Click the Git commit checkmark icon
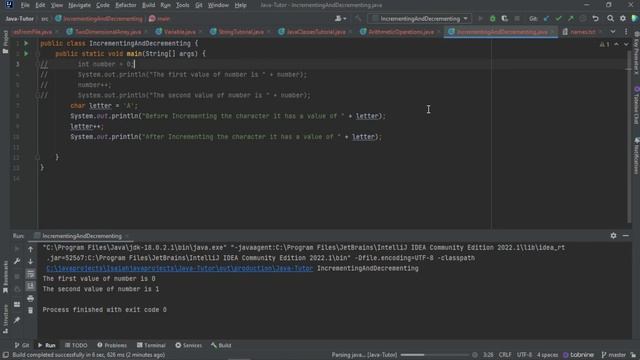 [558, 19]
